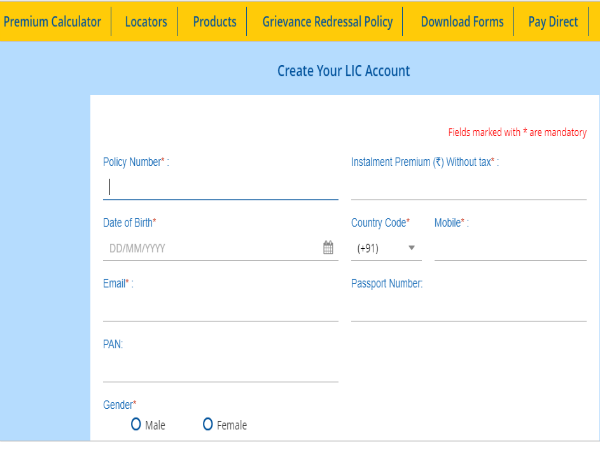Select the Male gender radio button
The width and height of the screenshot is (600, 450).
(x=136, y=425)
